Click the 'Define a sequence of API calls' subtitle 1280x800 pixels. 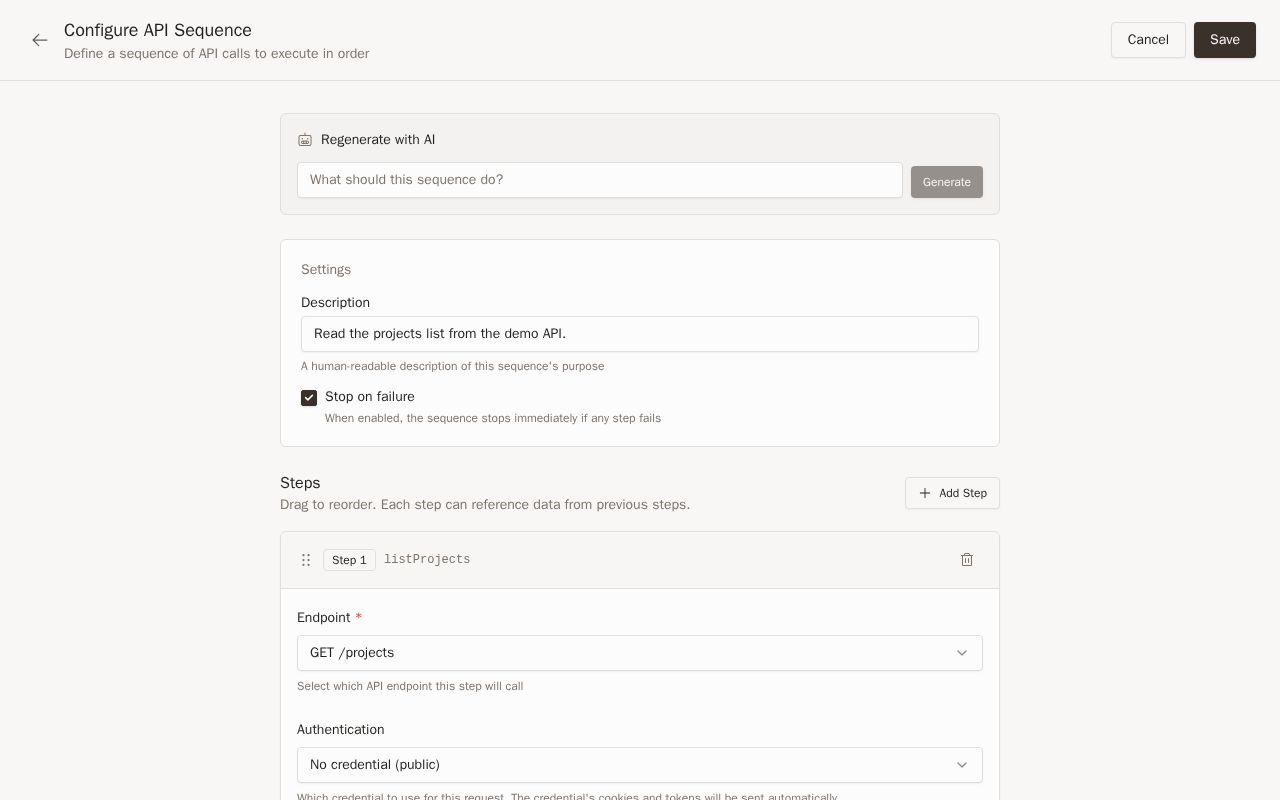217,54
